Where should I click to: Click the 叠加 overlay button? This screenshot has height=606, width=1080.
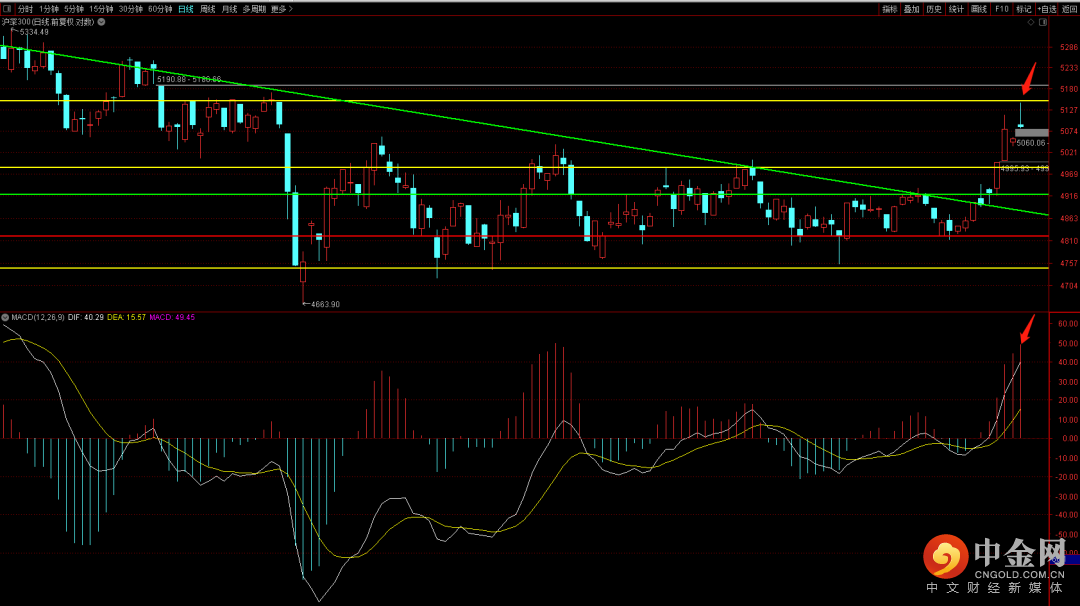912,9
